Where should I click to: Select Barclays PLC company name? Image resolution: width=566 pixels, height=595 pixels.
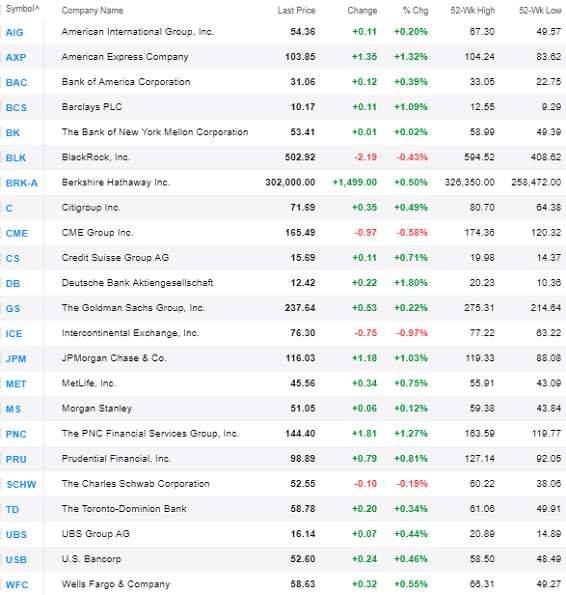click(92, 107)
